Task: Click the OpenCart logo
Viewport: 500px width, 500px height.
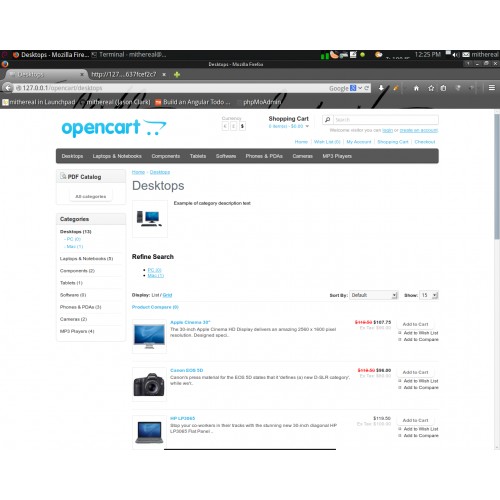Action: [x=114, y=128]
